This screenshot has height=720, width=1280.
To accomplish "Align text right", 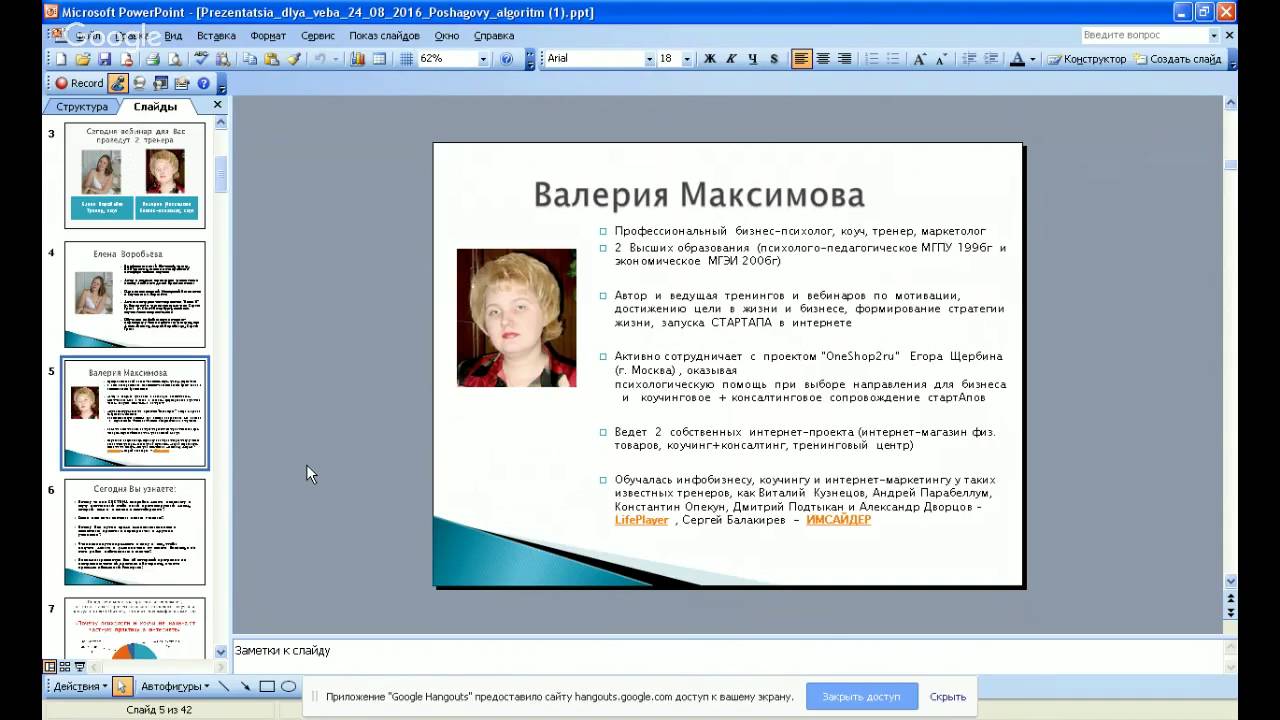I will click(x=845, y=59).
